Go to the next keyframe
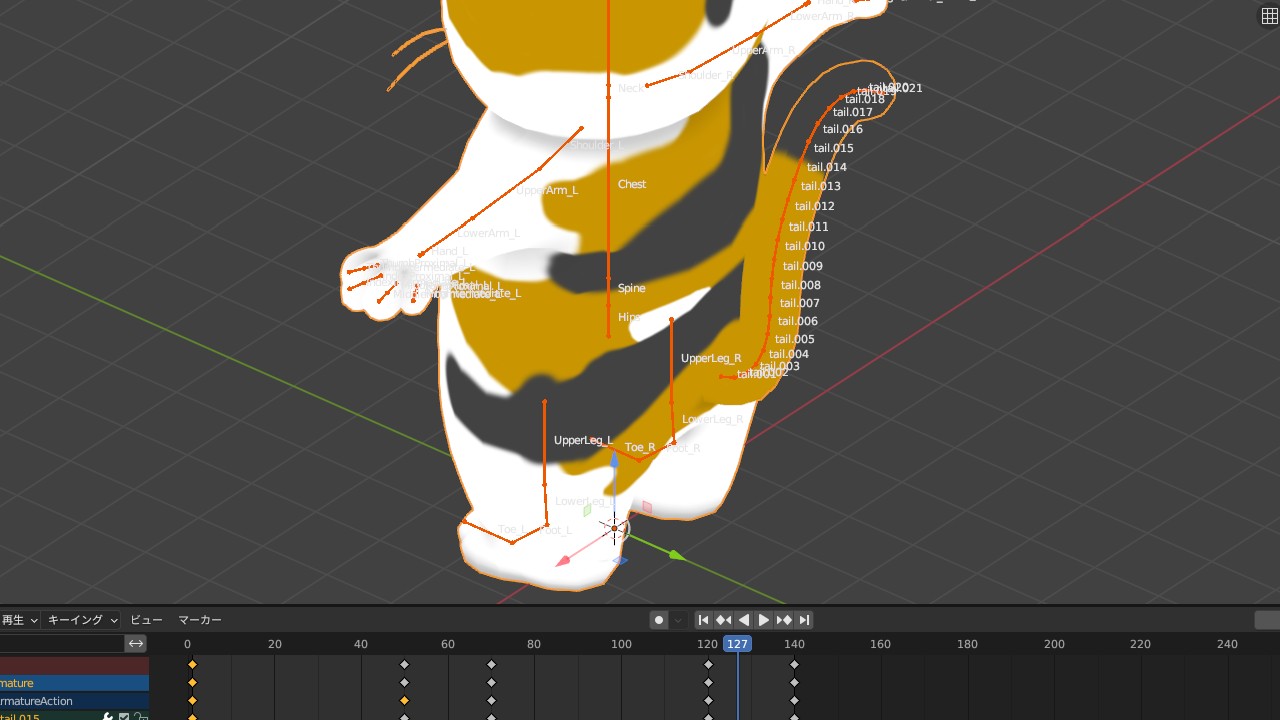Viewport: 1280px width, 720px height. (x=784, y=620)
